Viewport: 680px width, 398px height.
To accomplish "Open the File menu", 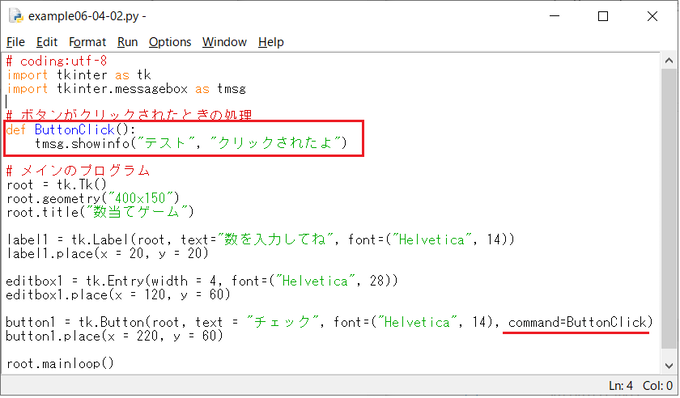I will coord(16,42).
